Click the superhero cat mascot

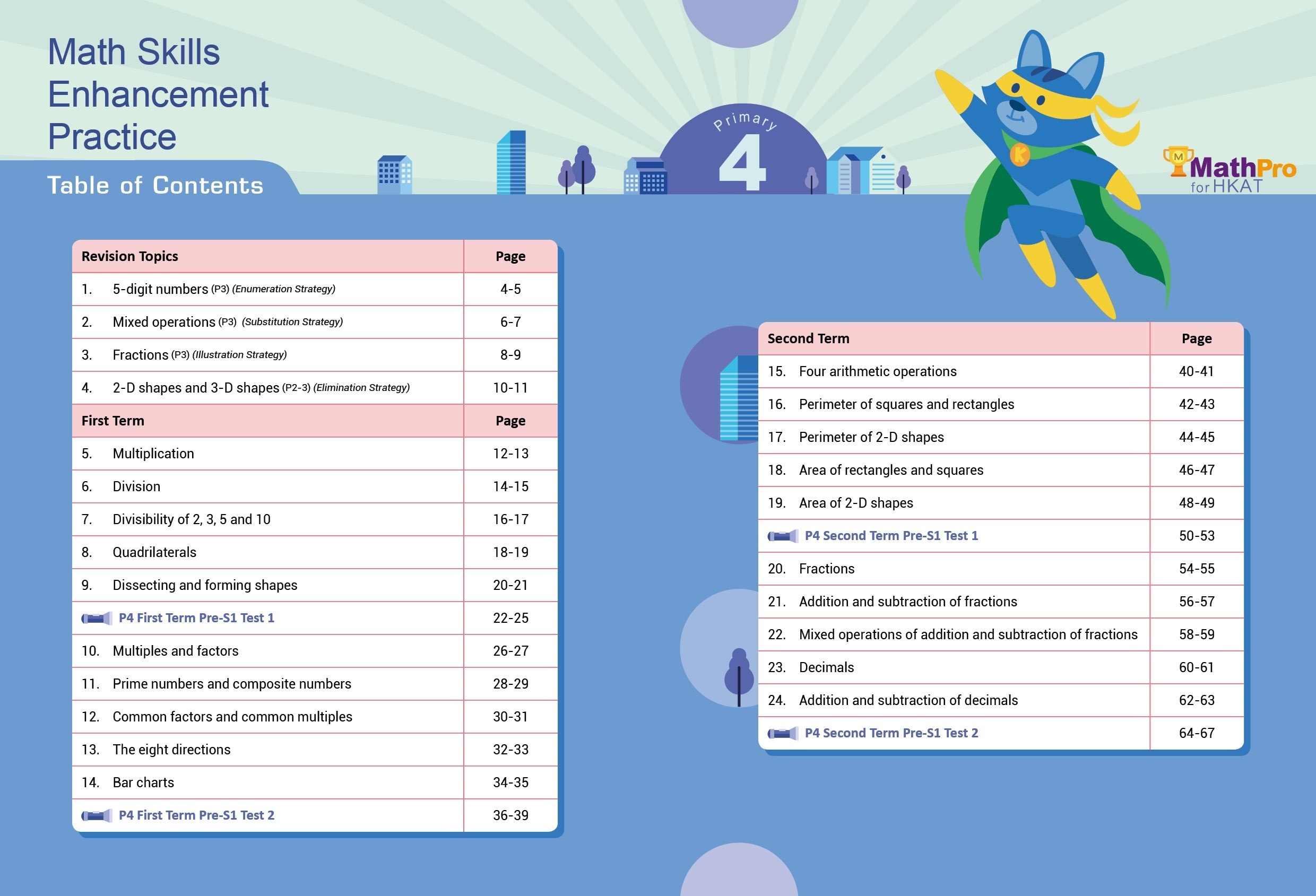coord(1053,176)
